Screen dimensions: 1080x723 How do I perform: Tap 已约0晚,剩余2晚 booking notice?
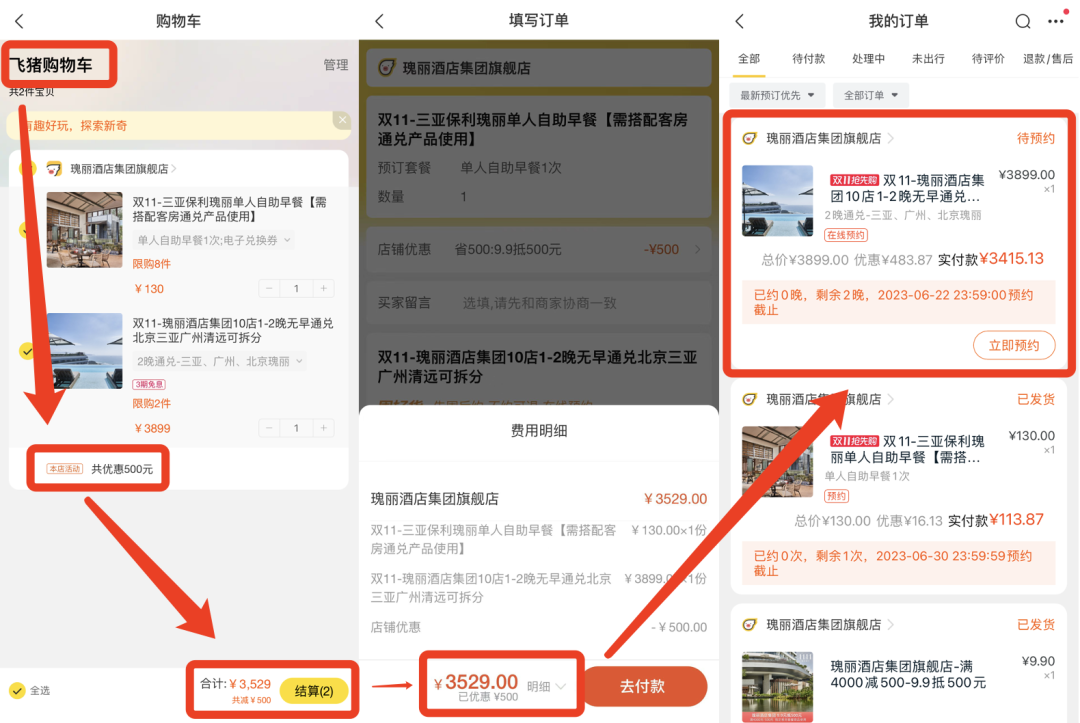(x=898, y=302)
